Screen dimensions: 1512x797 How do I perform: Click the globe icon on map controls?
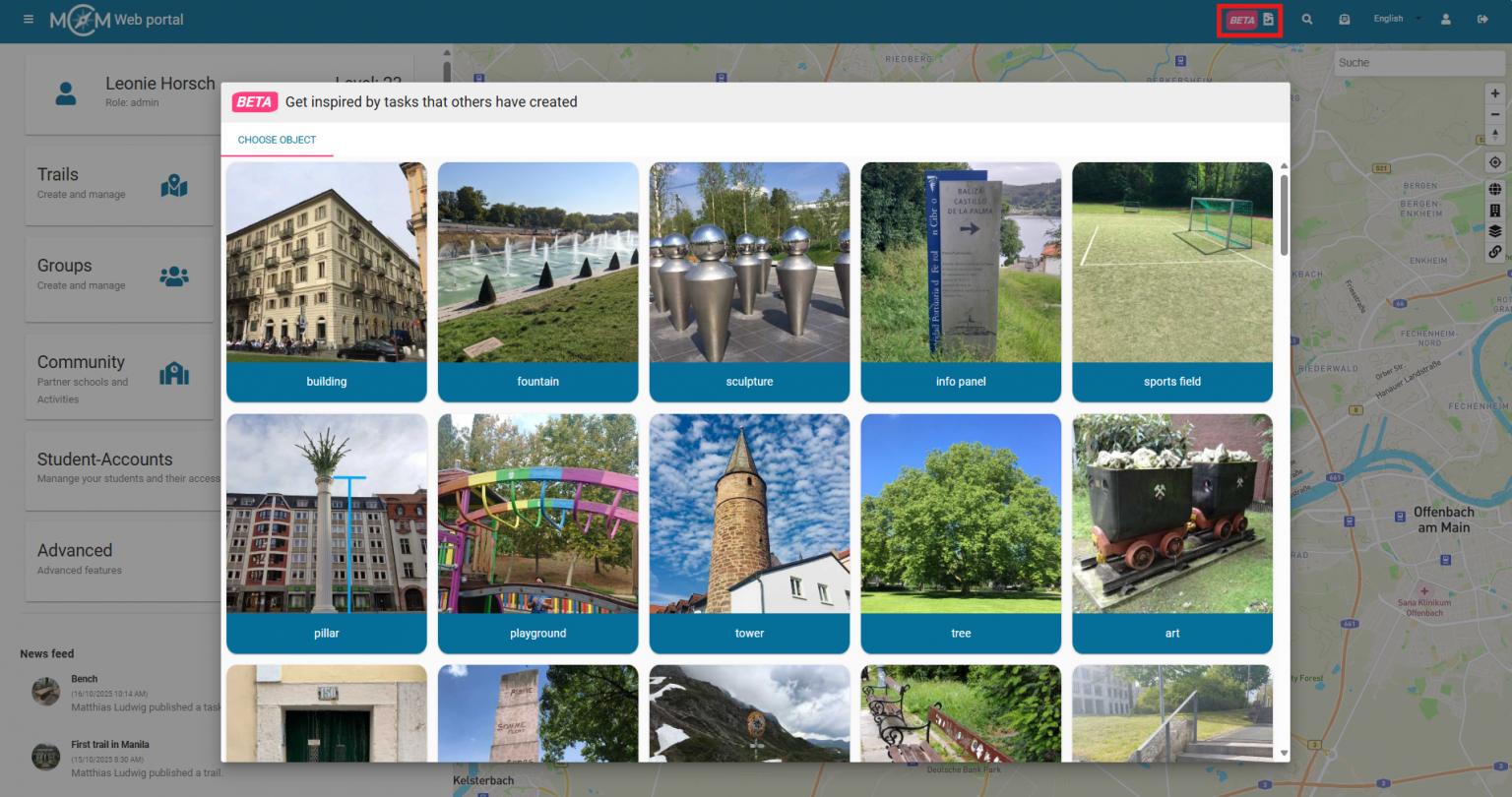coord(1495,188)
